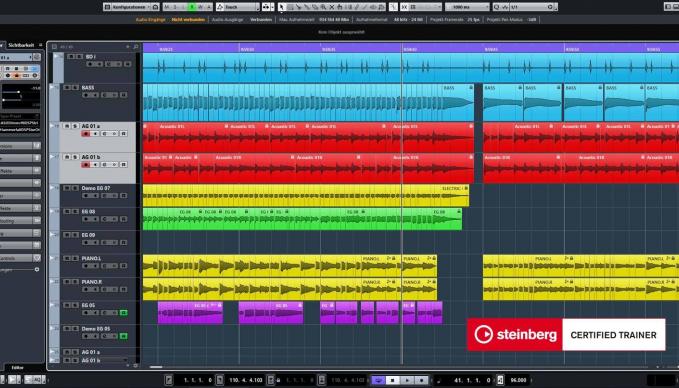Viewport: 679px width, 388px height.
Task: Select the Object Selection arrow tool
Action: tap(282, 7)
